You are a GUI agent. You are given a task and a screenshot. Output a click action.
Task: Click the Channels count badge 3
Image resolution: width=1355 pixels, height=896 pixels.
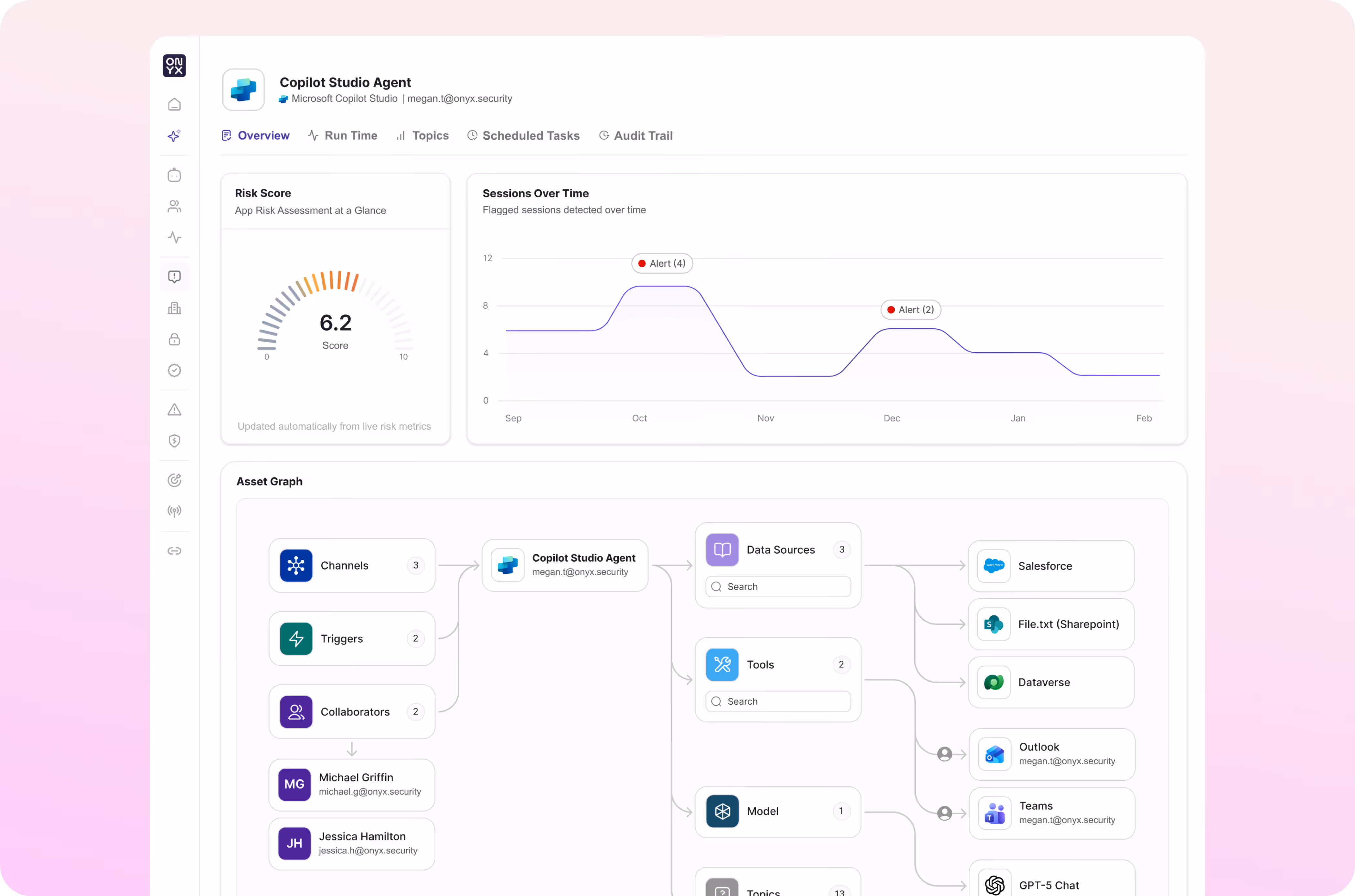pos(415,565)
